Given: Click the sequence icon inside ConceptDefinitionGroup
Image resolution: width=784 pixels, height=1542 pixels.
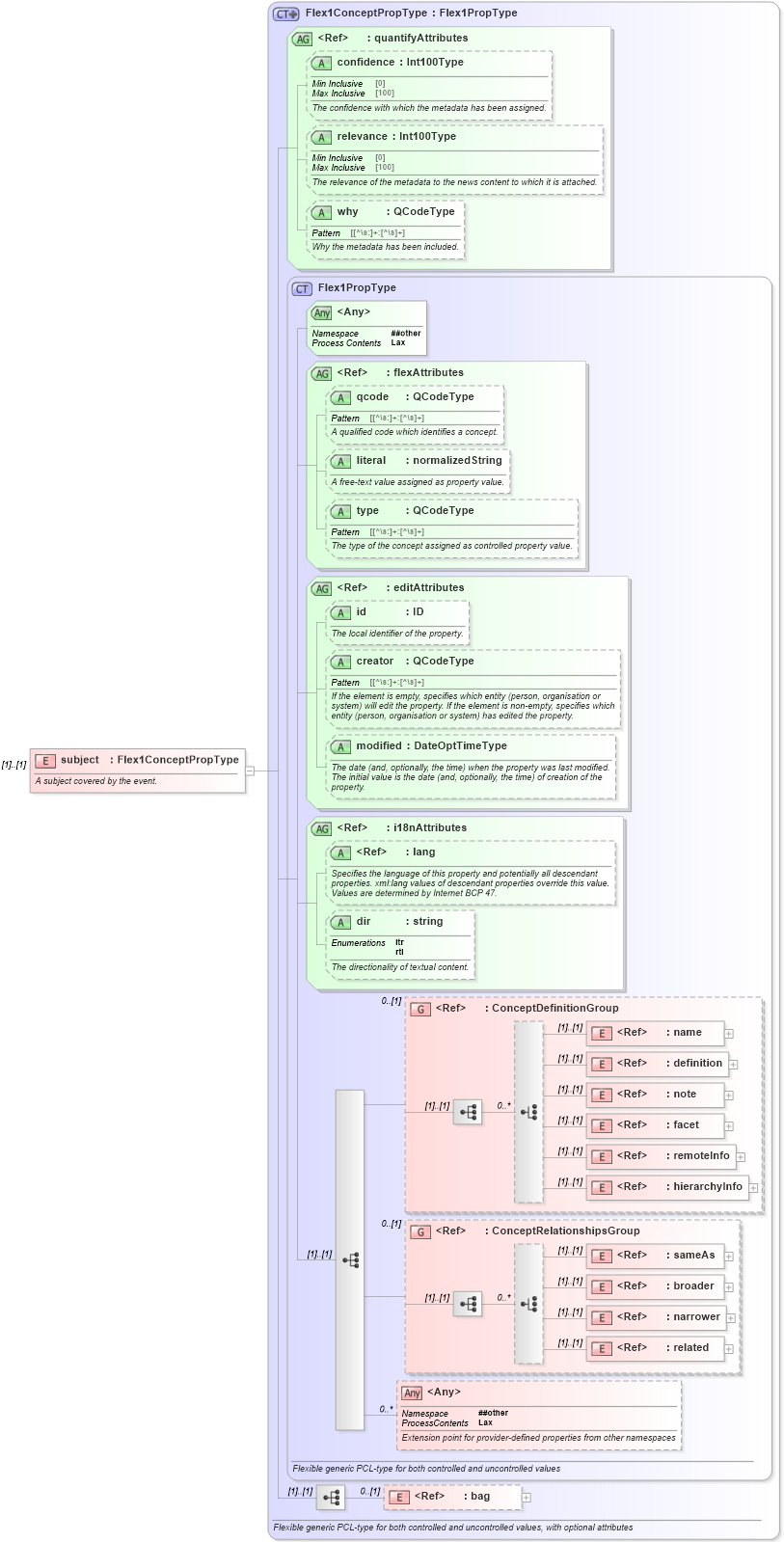Looking at the screenshot, I should 468,1112.
